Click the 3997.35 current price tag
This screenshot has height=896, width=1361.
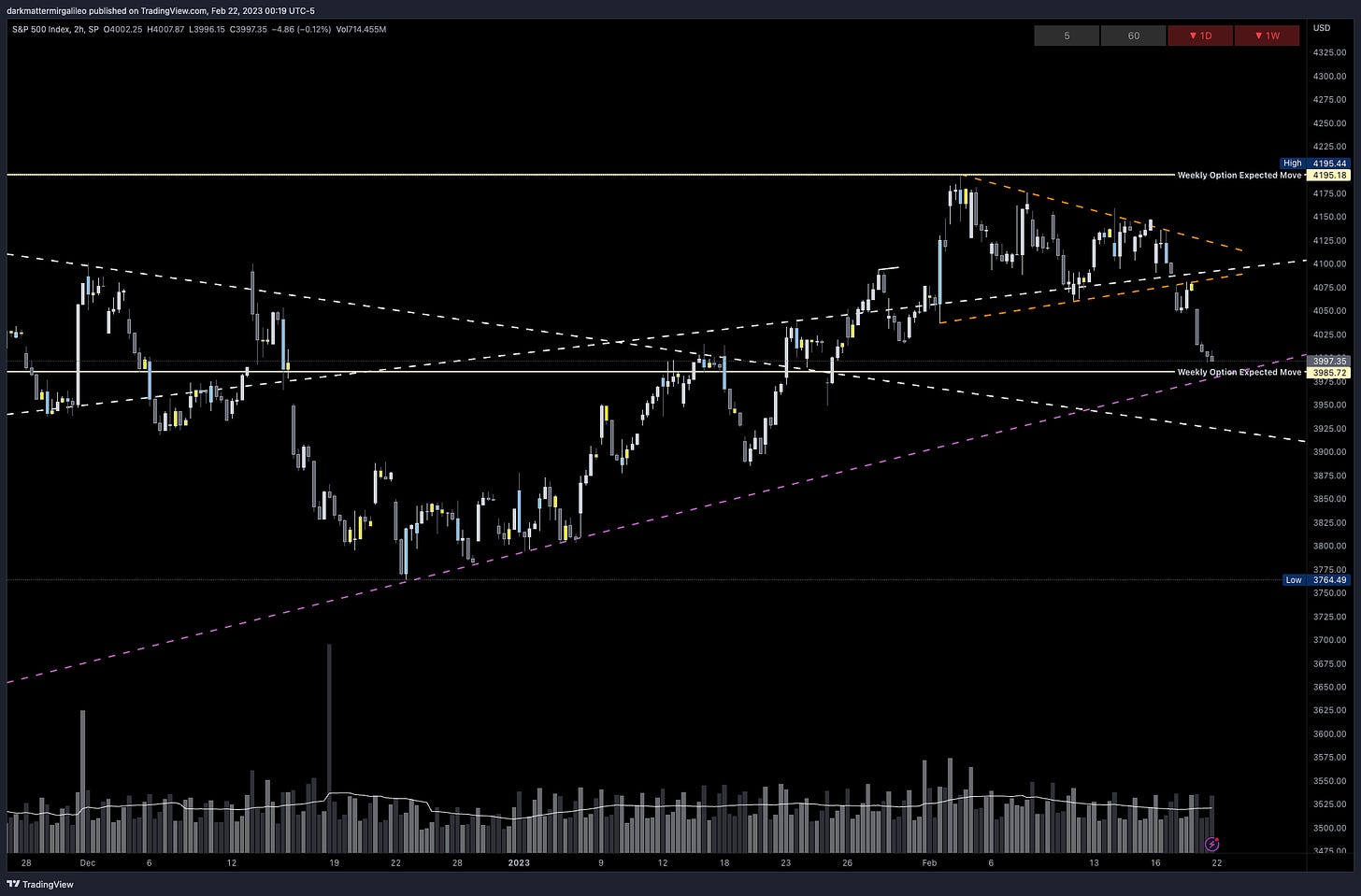click(x=1329, y=361)
